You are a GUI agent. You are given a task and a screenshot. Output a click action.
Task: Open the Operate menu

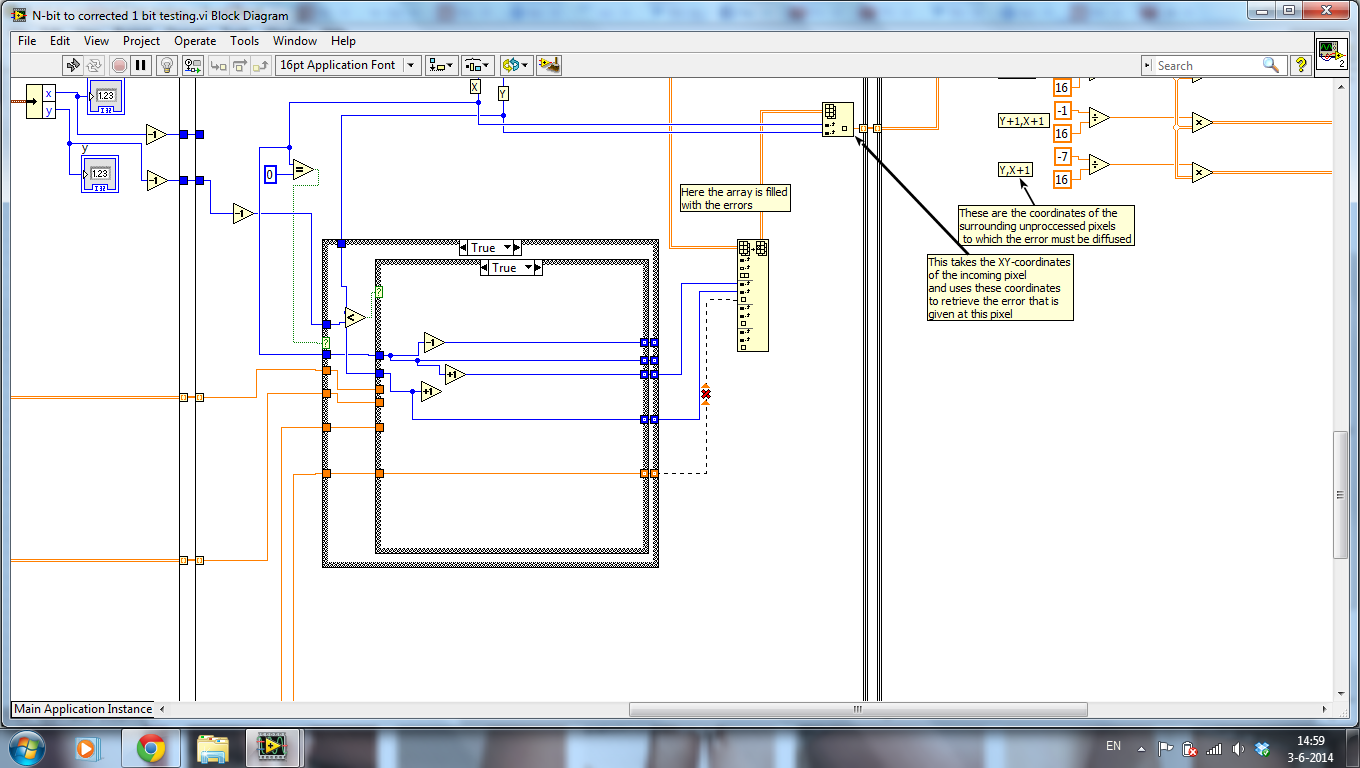click(x=195, y=41)
